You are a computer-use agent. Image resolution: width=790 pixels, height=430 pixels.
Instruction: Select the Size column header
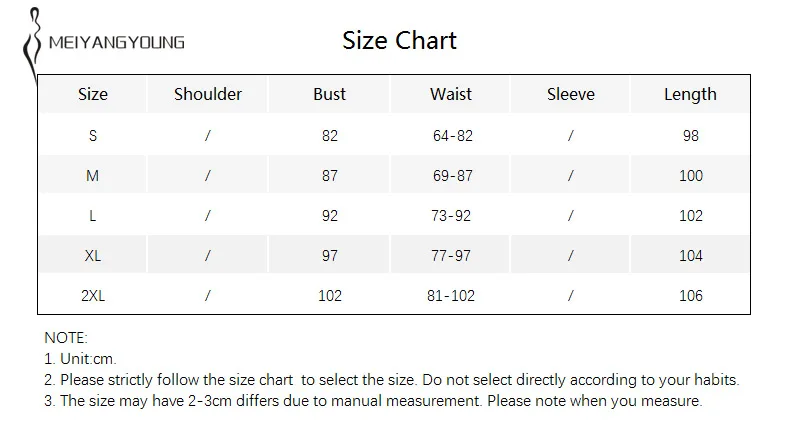click(x=93, y=94)
